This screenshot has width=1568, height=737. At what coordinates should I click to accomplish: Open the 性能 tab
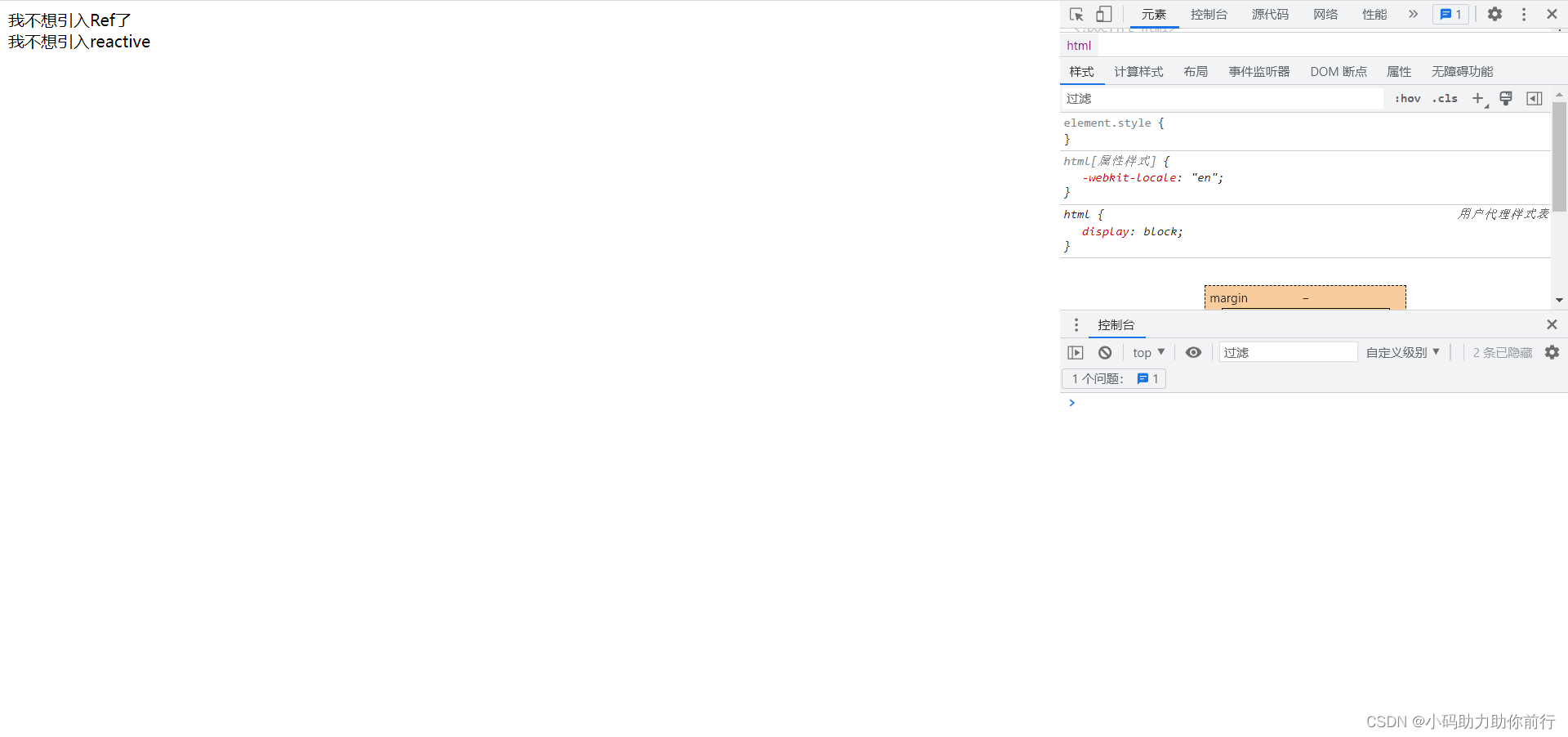pos(1374,15)
